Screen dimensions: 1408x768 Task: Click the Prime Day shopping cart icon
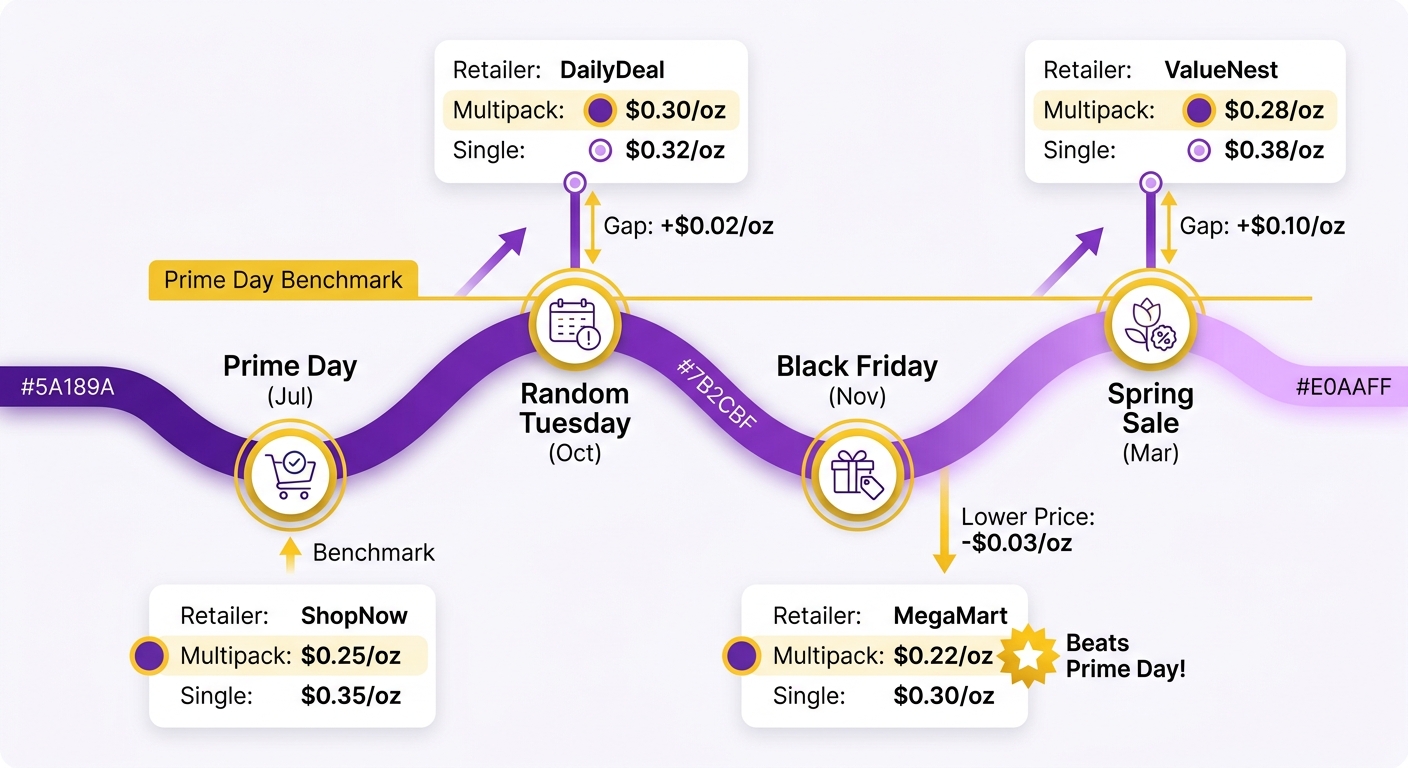coord(290,475)
